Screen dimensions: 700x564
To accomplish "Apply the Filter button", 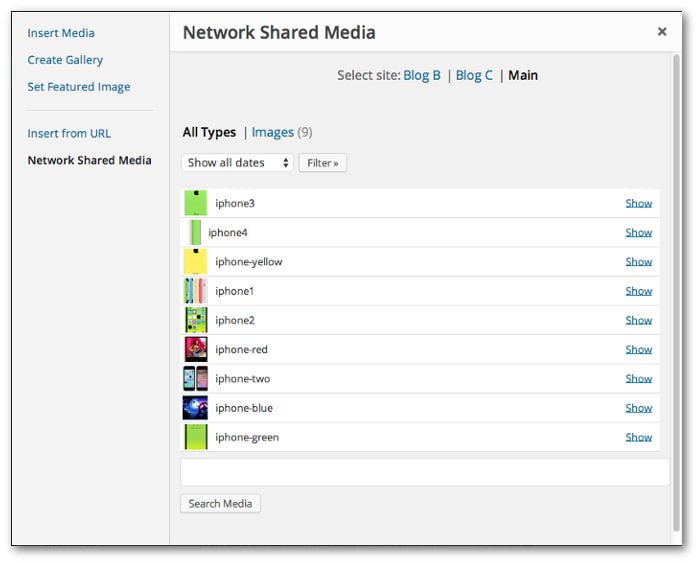I will tap(323, 163).
